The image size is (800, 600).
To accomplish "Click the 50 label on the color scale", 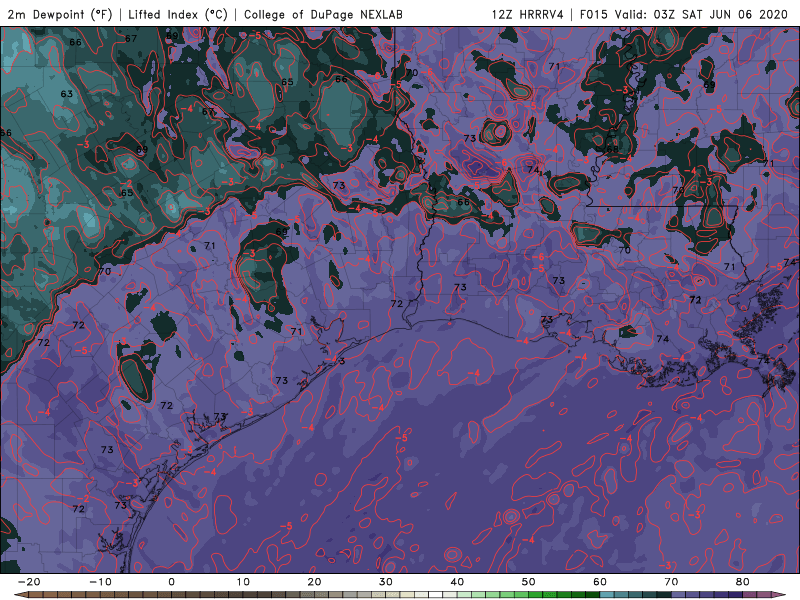I will 529,582.
